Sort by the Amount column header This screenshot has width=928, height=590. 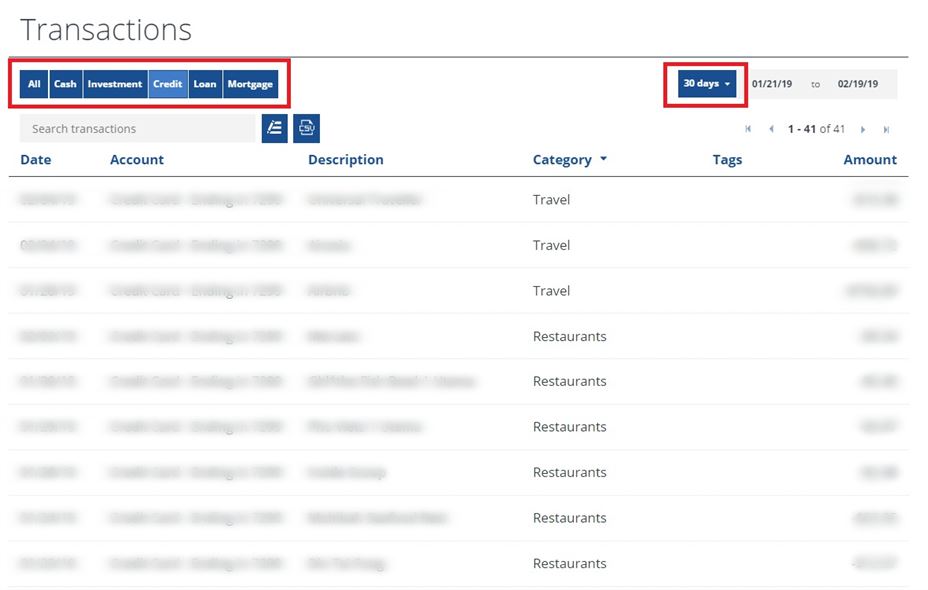click(x=870, y=160)
